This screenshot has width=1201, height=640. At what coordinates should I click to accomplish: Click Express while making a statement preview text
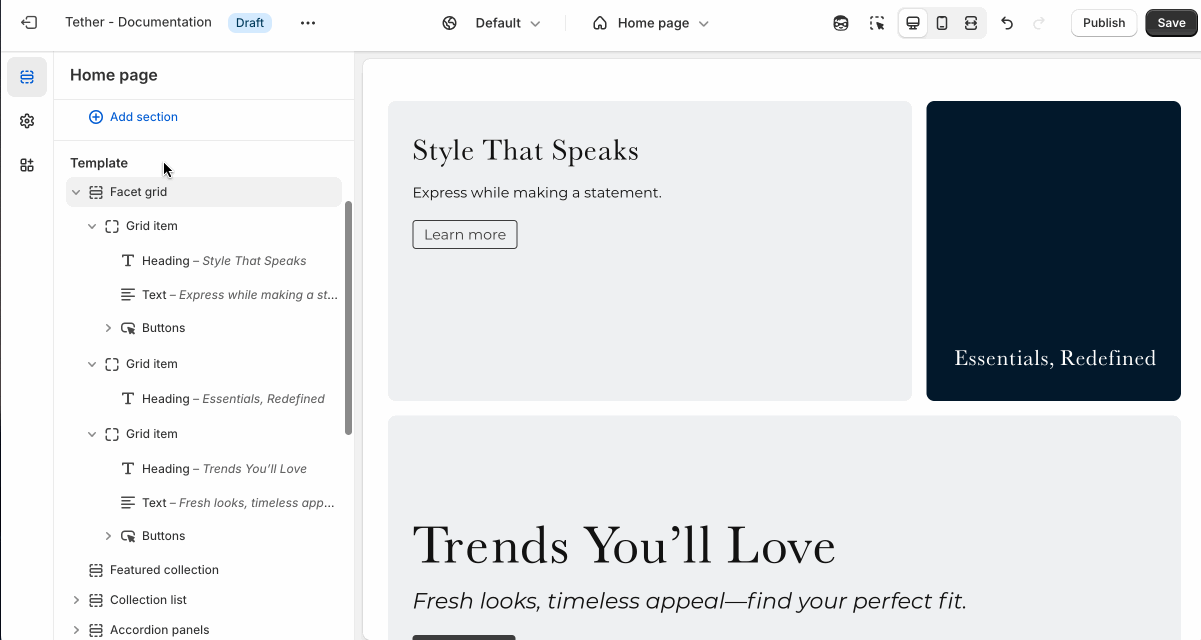[x=537, y=192]
